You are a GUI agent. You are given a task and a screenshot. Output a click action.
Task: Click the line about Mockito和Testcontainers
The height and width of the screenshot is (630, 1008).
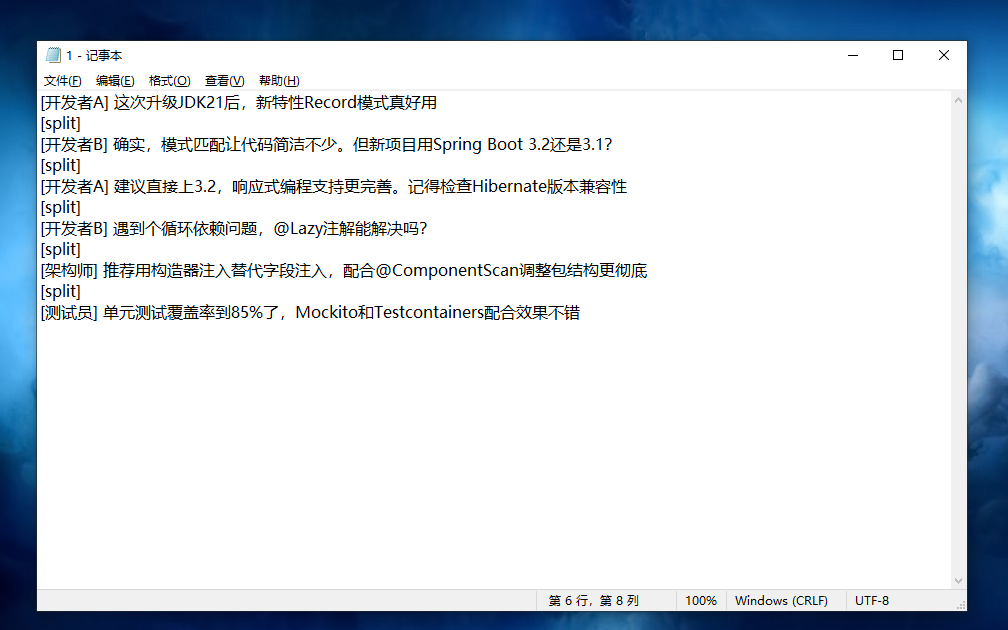[x=310, y=312]
